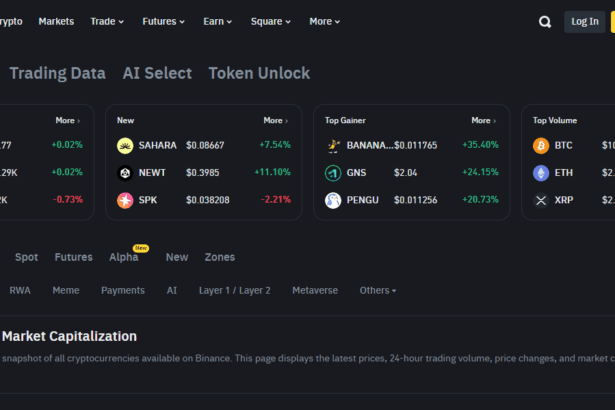615x410 pixels.
Task: Filter by RWA category
Action: point(20,290)
